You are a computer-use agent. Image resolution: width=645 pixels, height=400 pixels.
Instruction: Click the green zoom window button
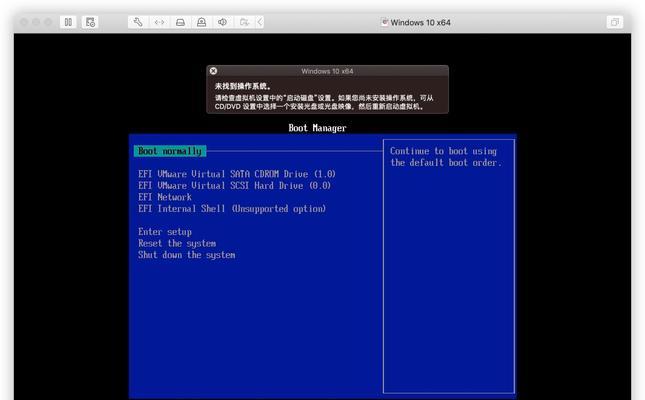pos(48,22)
